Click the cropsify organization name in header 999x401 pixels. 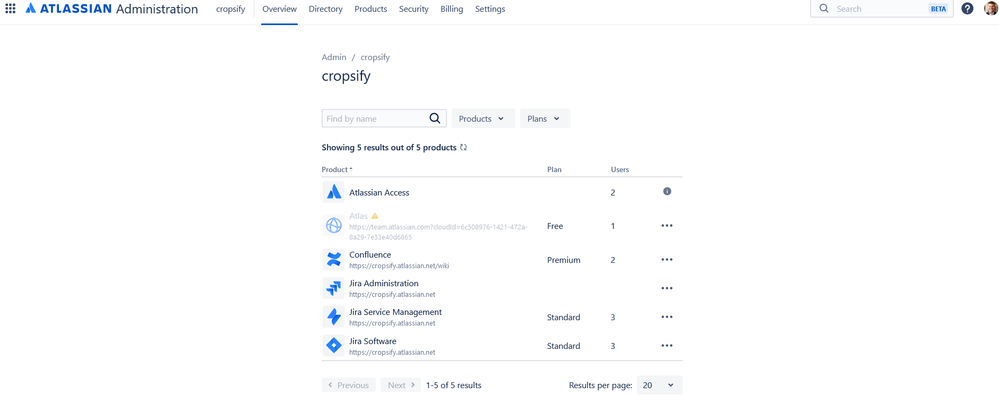pyautogui.click(x=231, y=9)
